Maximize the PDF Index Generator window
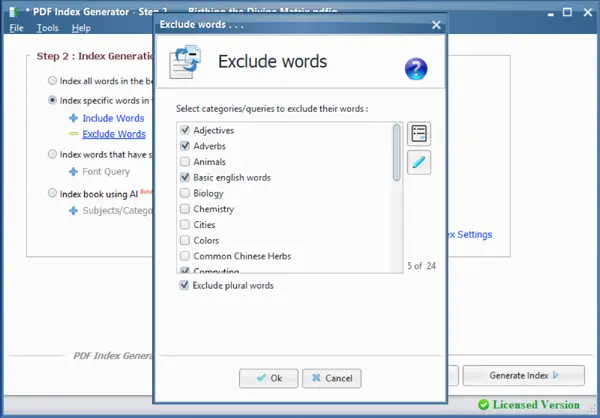The height and width of the screenshot is (418, 600). coord(567,12)
